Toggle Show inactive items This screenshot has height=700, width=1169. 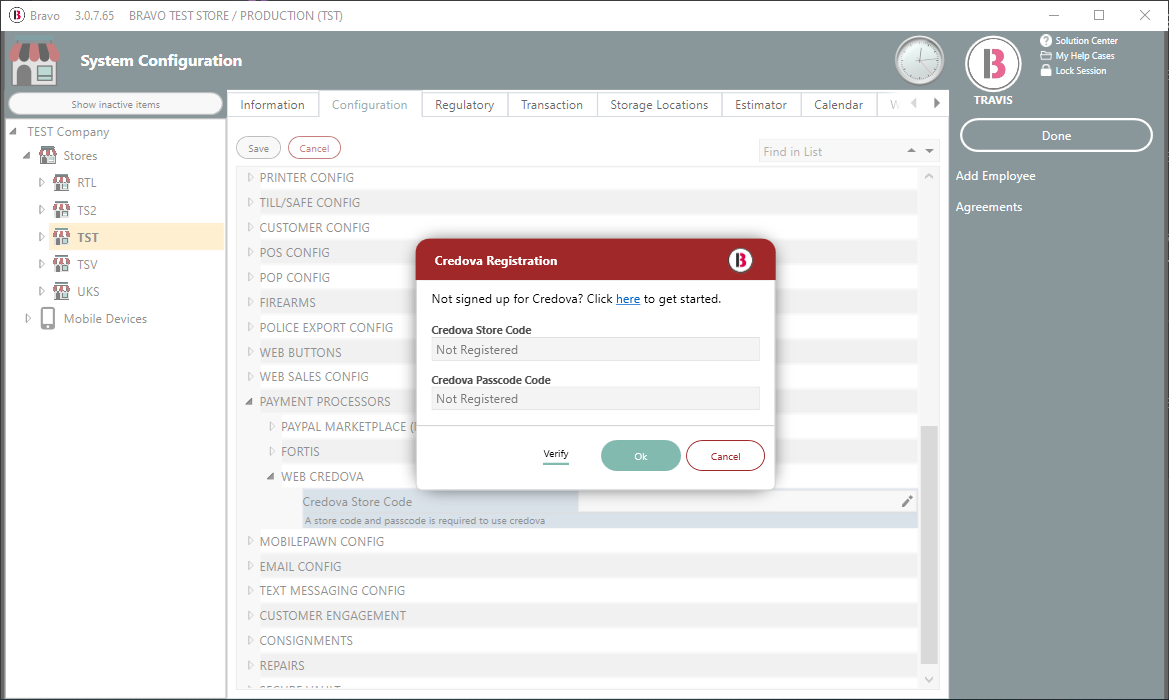[x=116, y=104]
